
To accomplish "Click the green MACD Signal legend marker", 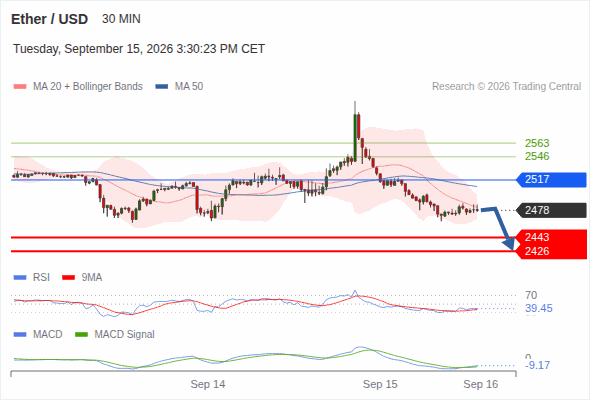I will click(x=81, y=334).
